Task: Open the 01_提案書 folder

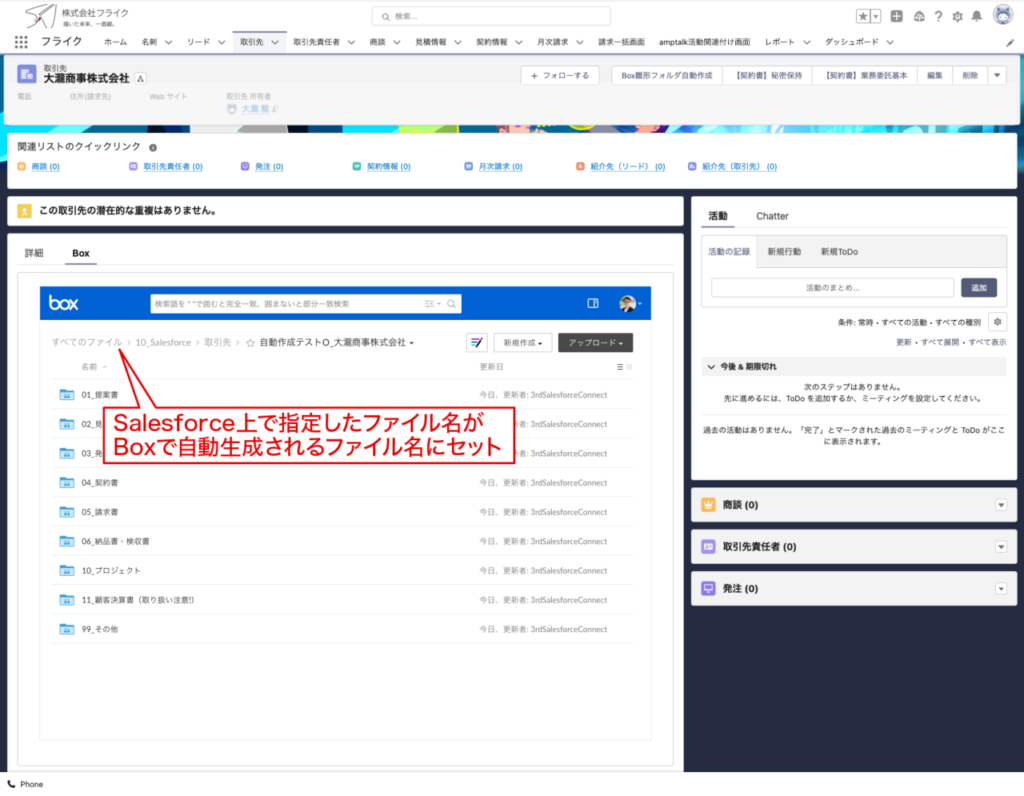Action: pos(100,394)
